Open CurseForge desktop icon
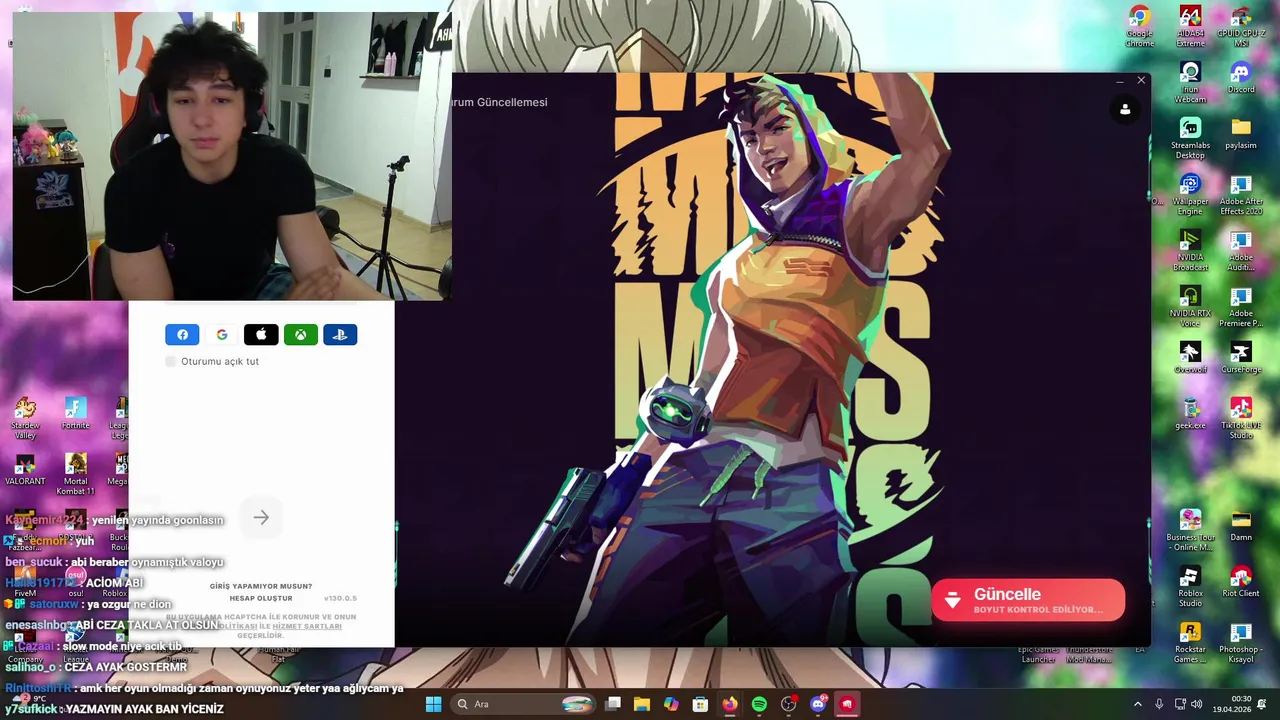Viewport: 1280px width, 720px height. coord(1241,358)
